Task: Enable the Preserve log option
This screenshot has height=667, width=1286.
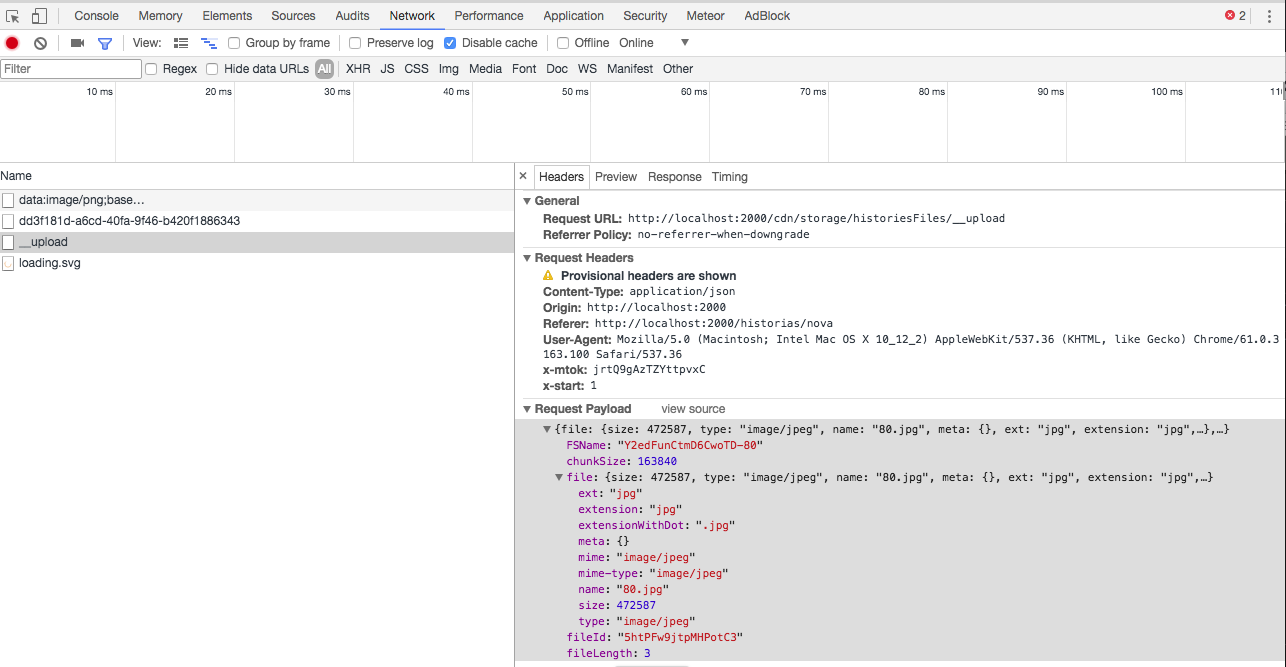Action: point(355,42)
